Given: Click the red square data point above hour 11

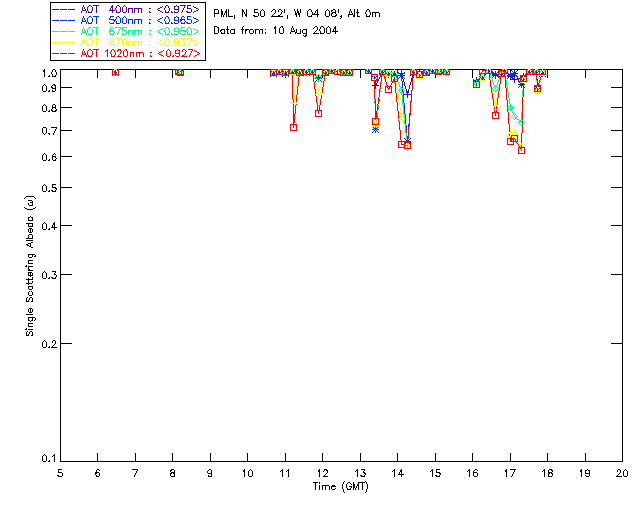Looking at the screenshot, I should [293, 128].
